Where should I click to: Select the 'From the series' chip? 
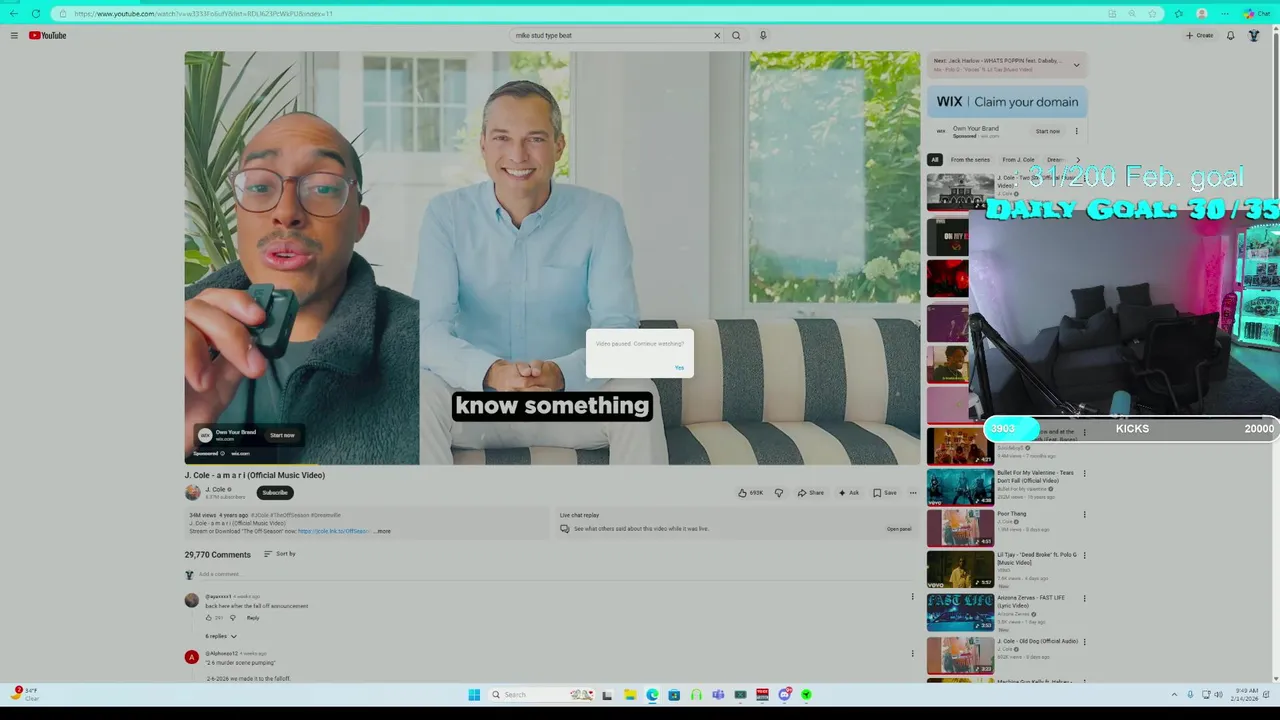pyautogui.click(x=970, y=160)
